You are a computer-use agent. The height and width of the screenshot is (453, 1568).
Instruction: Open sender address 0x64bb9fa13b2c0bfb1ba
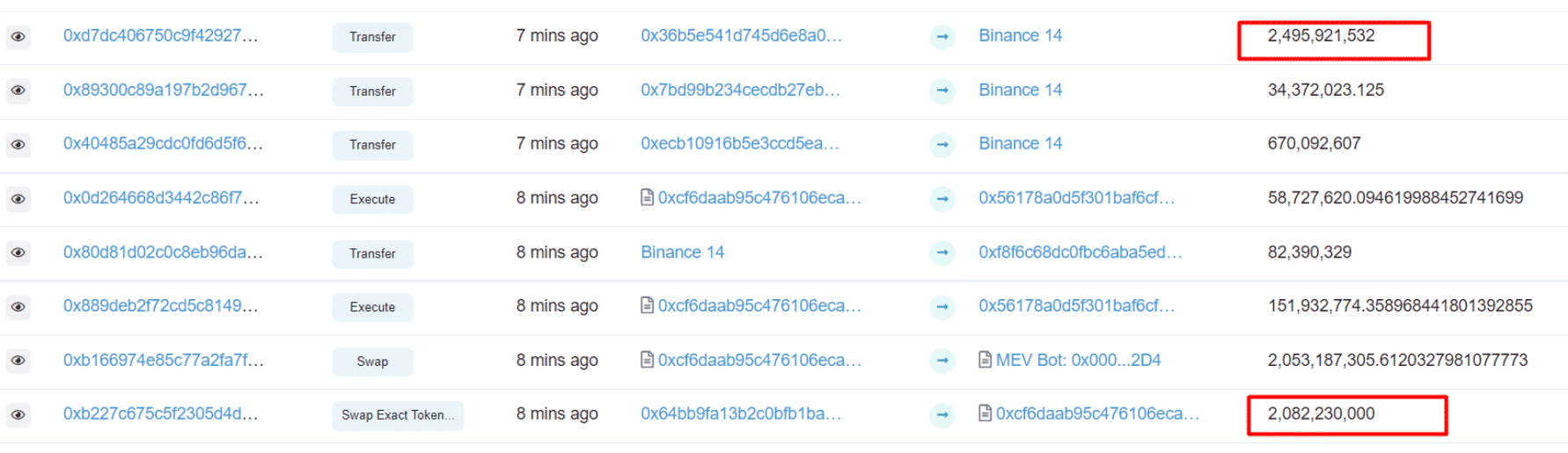point(741,414)
